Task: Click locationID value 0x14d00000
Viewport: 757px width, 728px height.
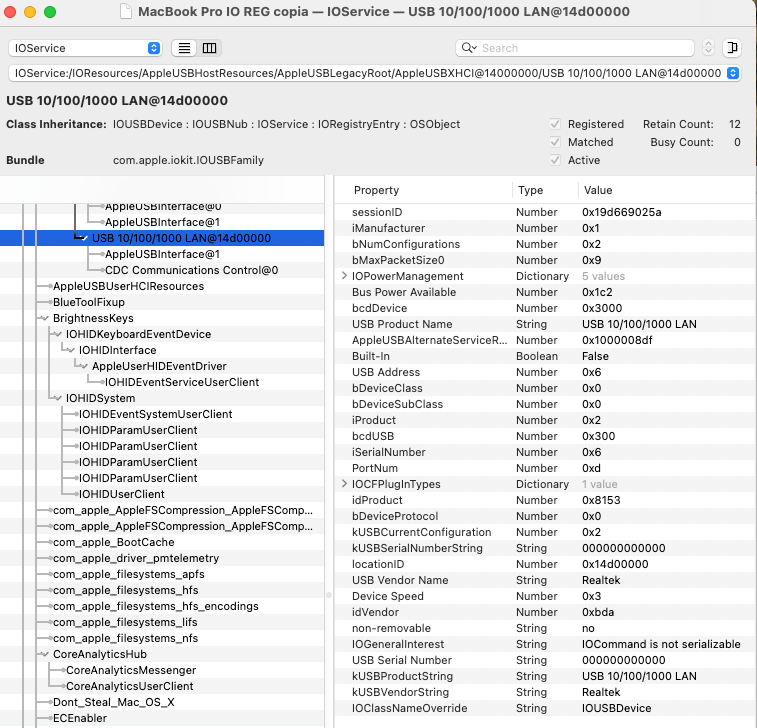Action: point(615,564)
